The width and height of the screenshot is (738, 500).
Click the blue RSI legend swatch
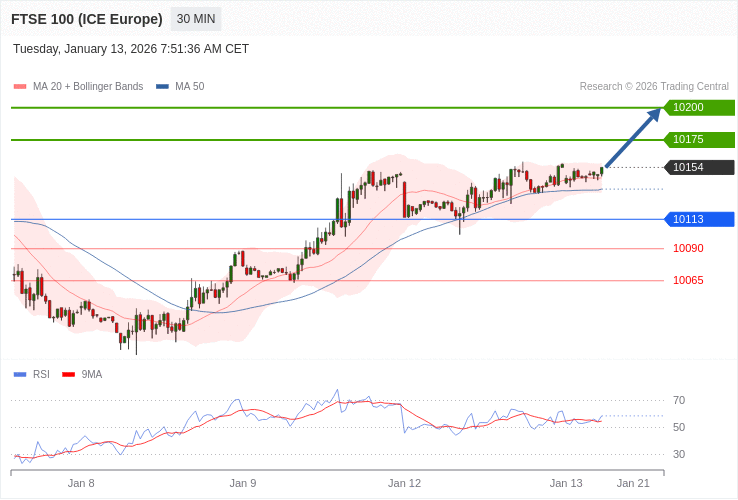(20, 375)
